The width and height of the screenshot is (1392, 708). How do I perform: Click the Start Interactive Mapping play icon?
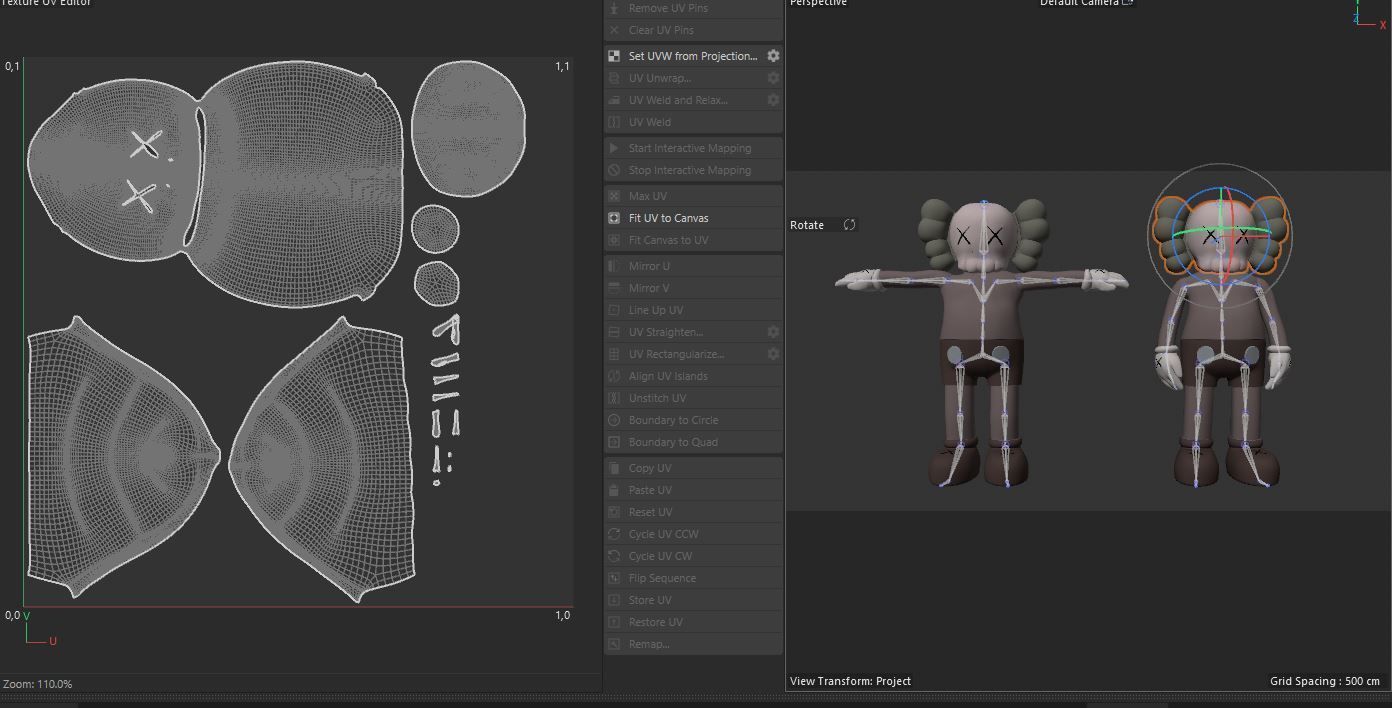point(614,148)
